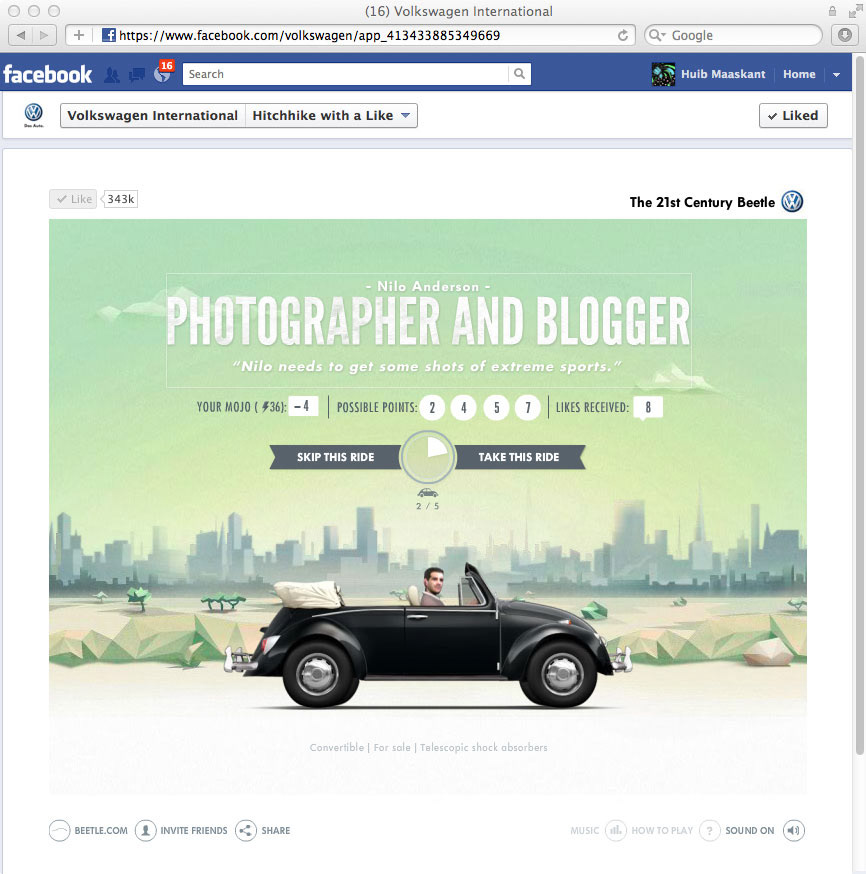The height and width of the screenshot is (874, 866).
Task: Open Volkswagen International page
Action: 153,115
